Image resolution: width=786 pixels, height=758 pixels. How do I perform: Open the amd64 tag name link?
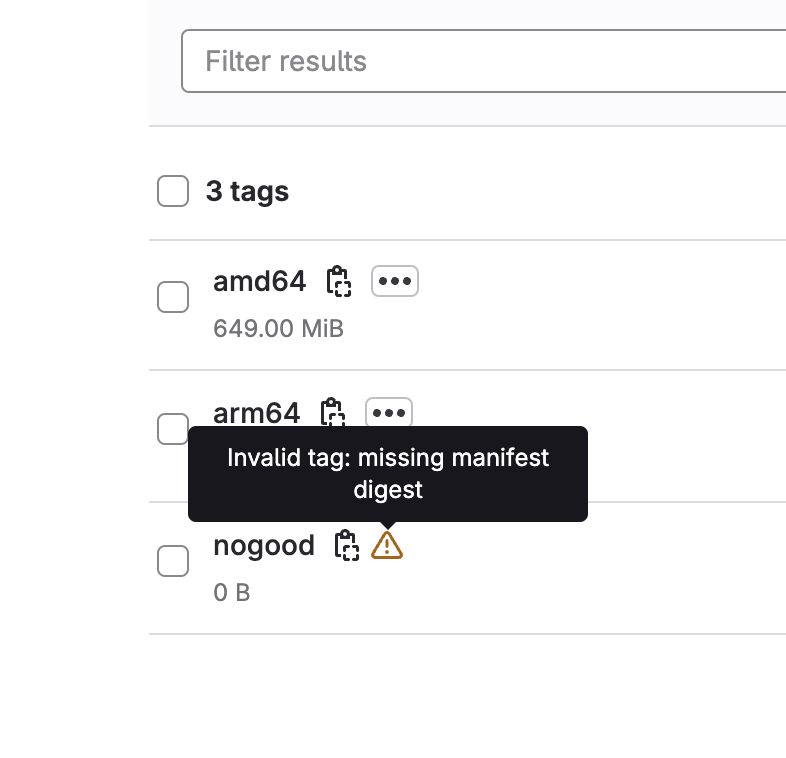[259, 282]
